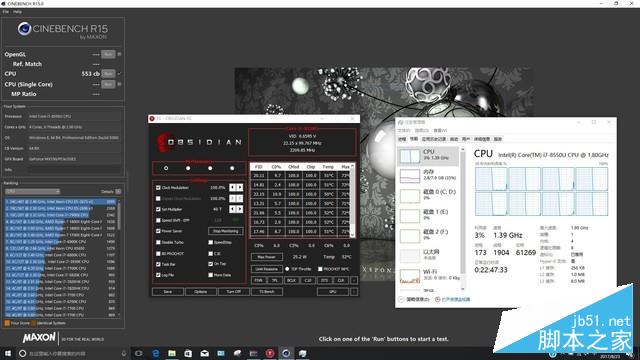Enable C1E checkbox
The width and height of the screenshot is (640, 360).
211,253
